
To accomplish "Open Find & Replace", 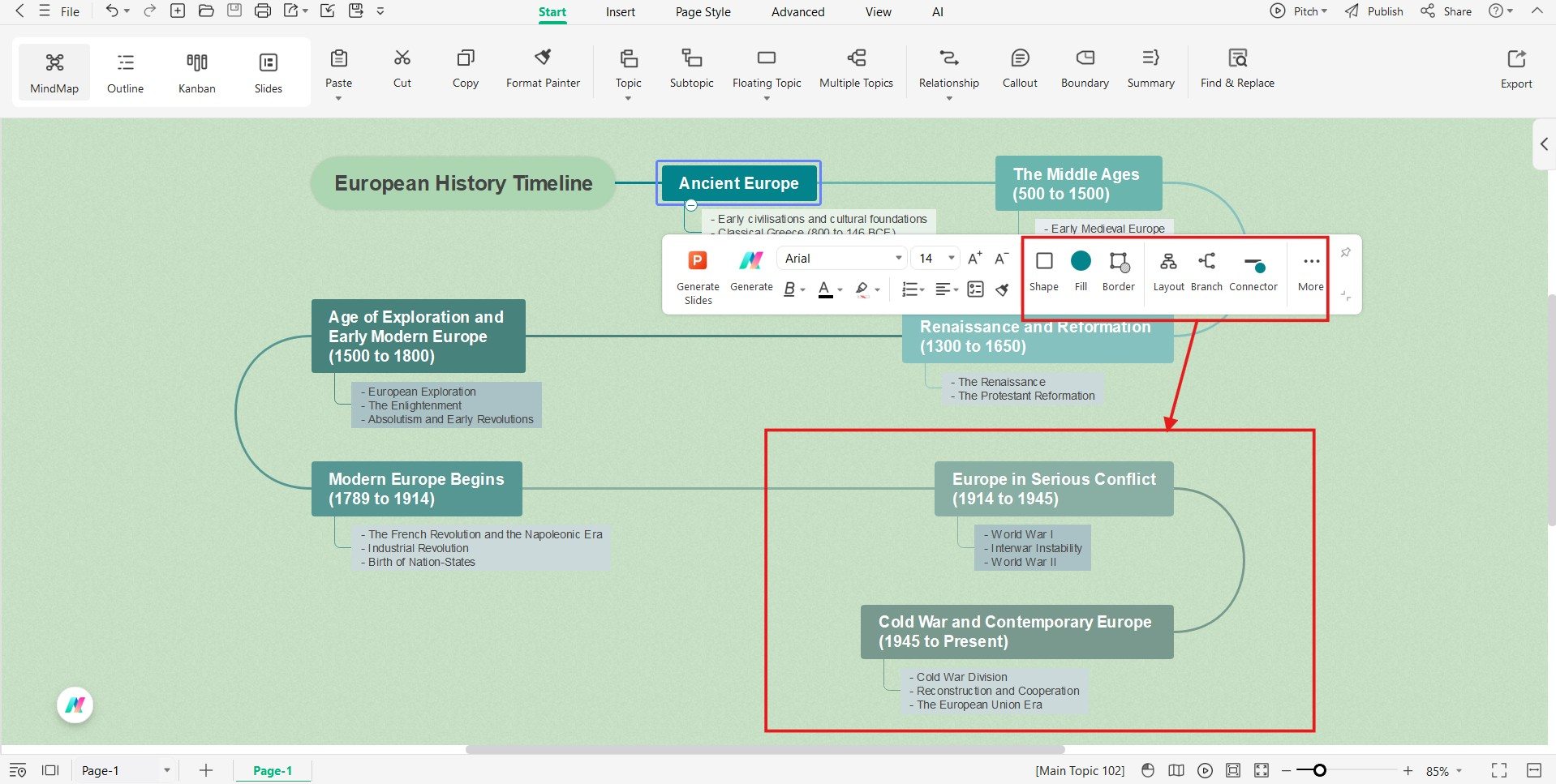I will coord(1237,68).
